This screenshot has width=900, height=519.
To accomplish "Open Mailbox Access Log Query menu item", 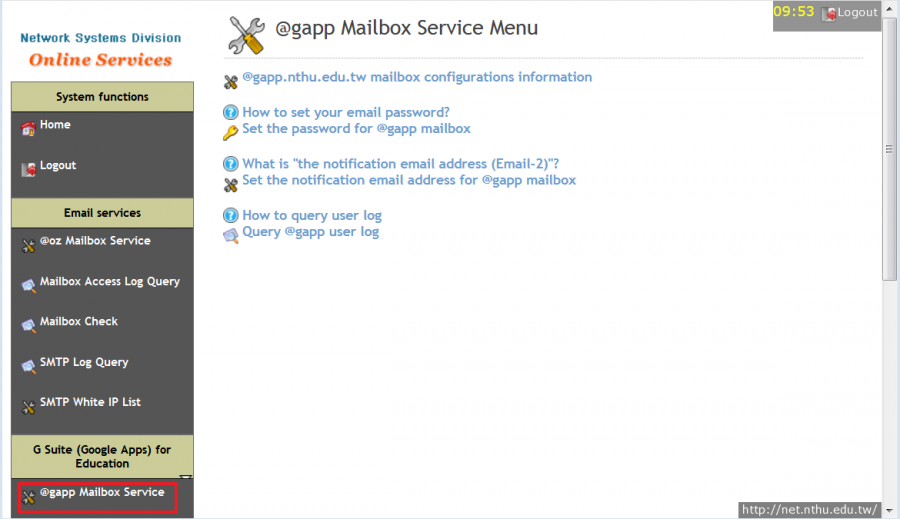I will point(109,282).
